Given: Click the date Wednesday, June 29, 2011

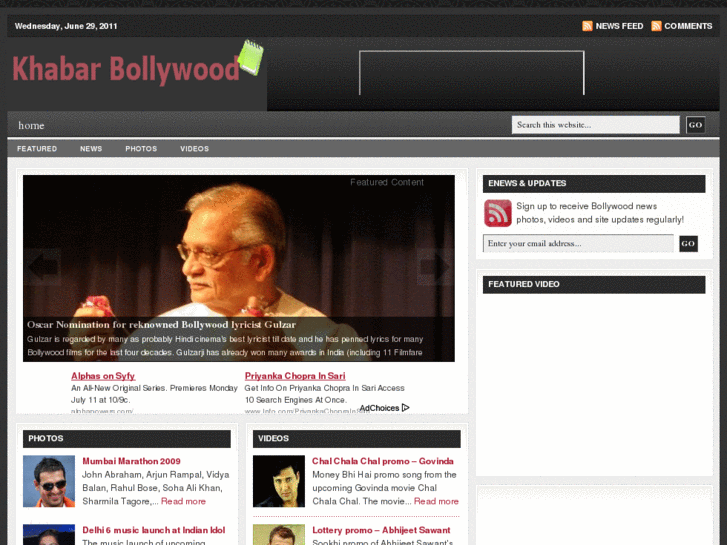Looking at the screenshot, I should (x=66, y=26).
